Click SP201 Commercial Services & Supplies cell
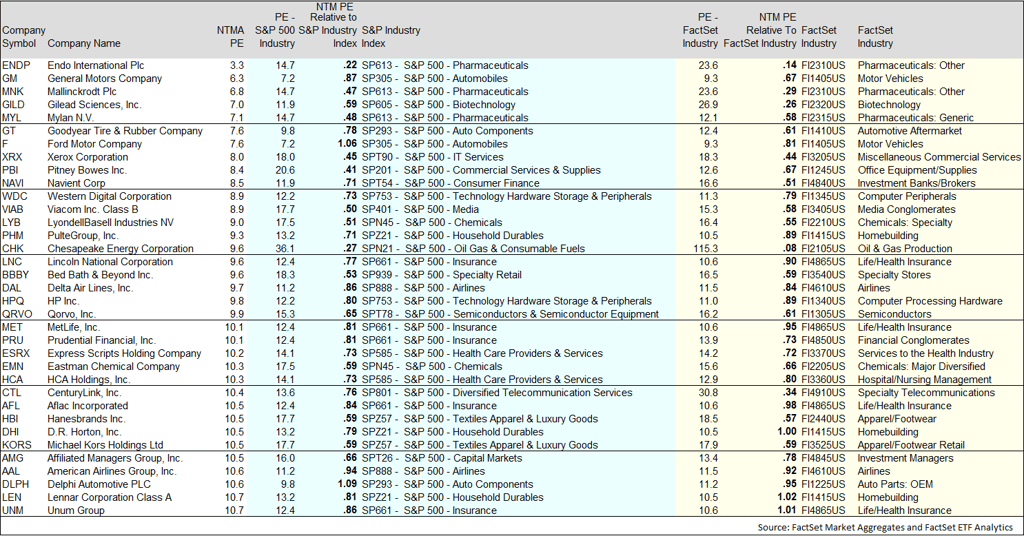1024x536 pixels. tap(481, 170)
